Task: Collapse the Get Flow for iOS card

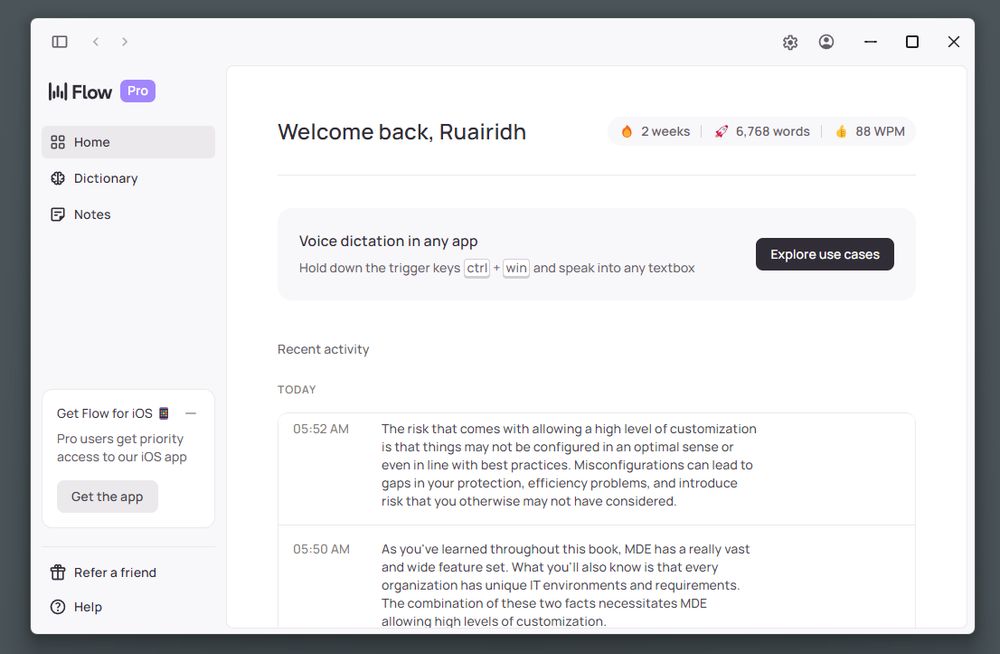Action: click(x=191, y=413)
